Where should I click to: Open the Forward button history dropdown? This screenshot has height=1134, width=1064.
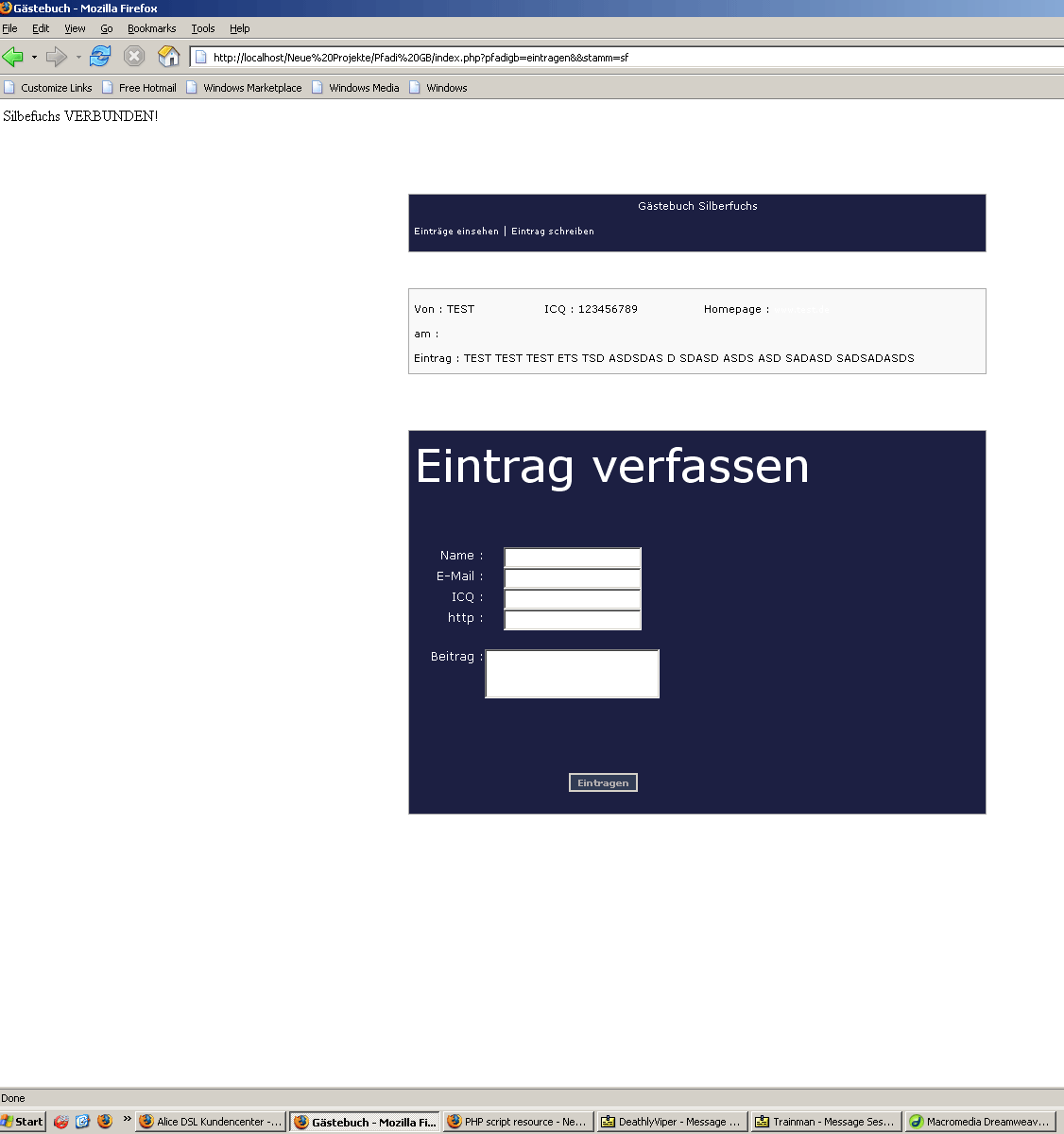[x=78, y=57]
